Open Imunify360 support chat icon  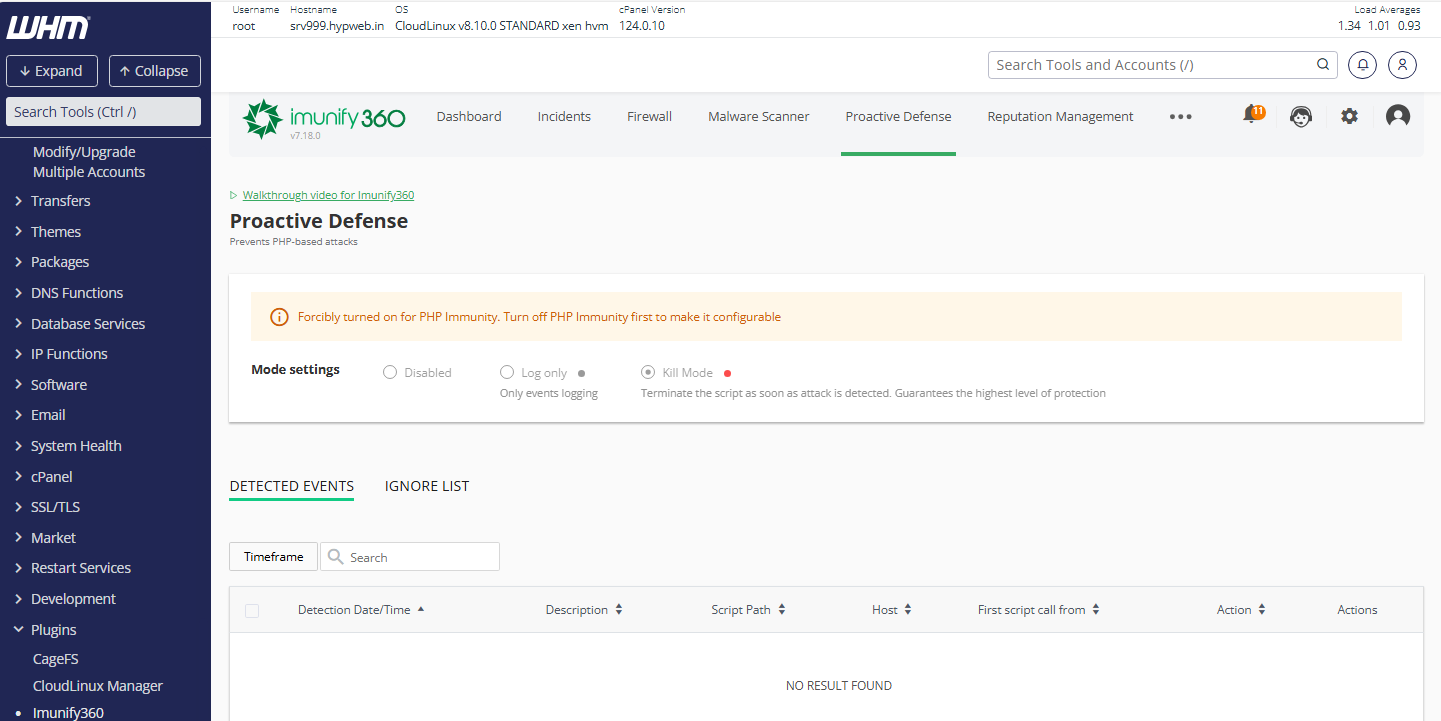1301,116
